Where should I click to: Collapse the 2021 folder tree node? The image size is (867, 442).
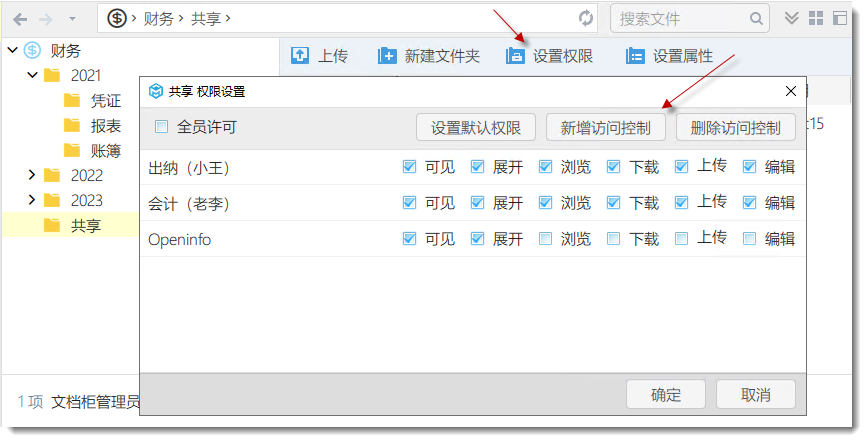[x=33, y=76]
